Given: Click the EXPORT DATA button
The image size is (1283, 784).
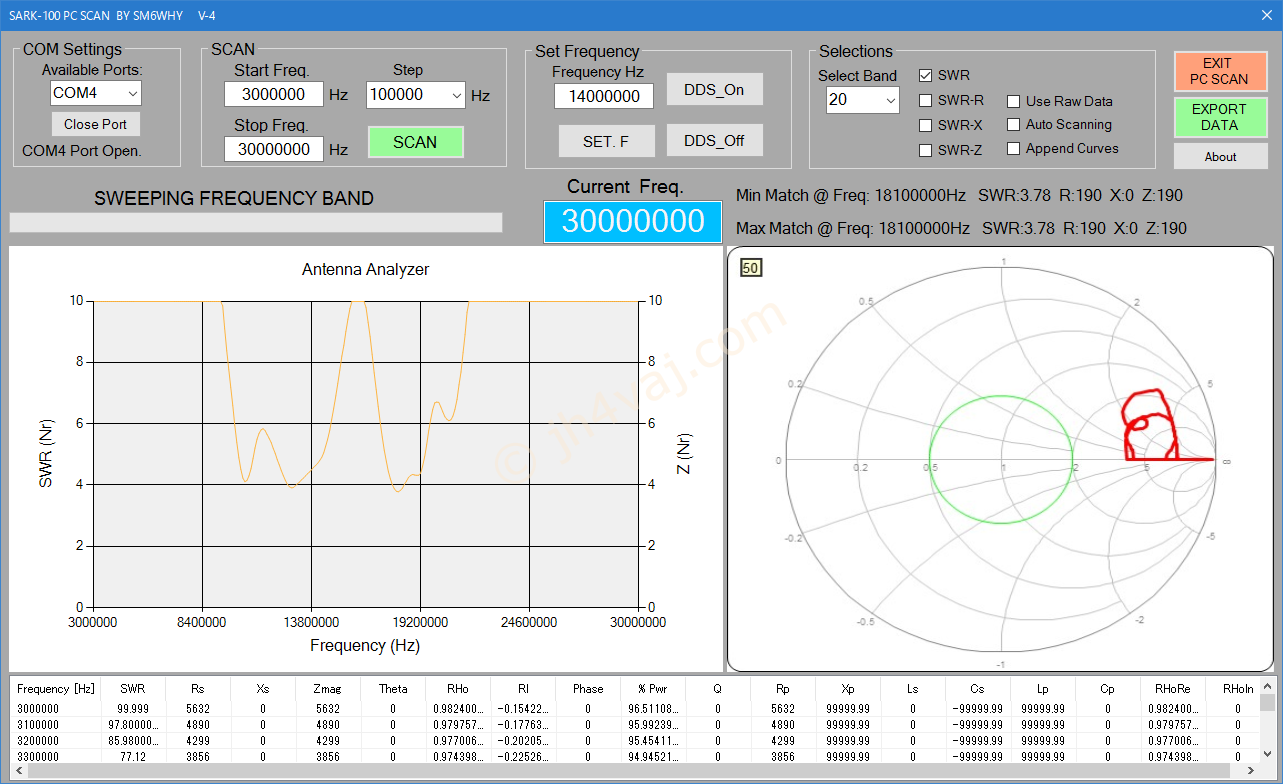Looking at the screenshot, I should pos(1220,117).
